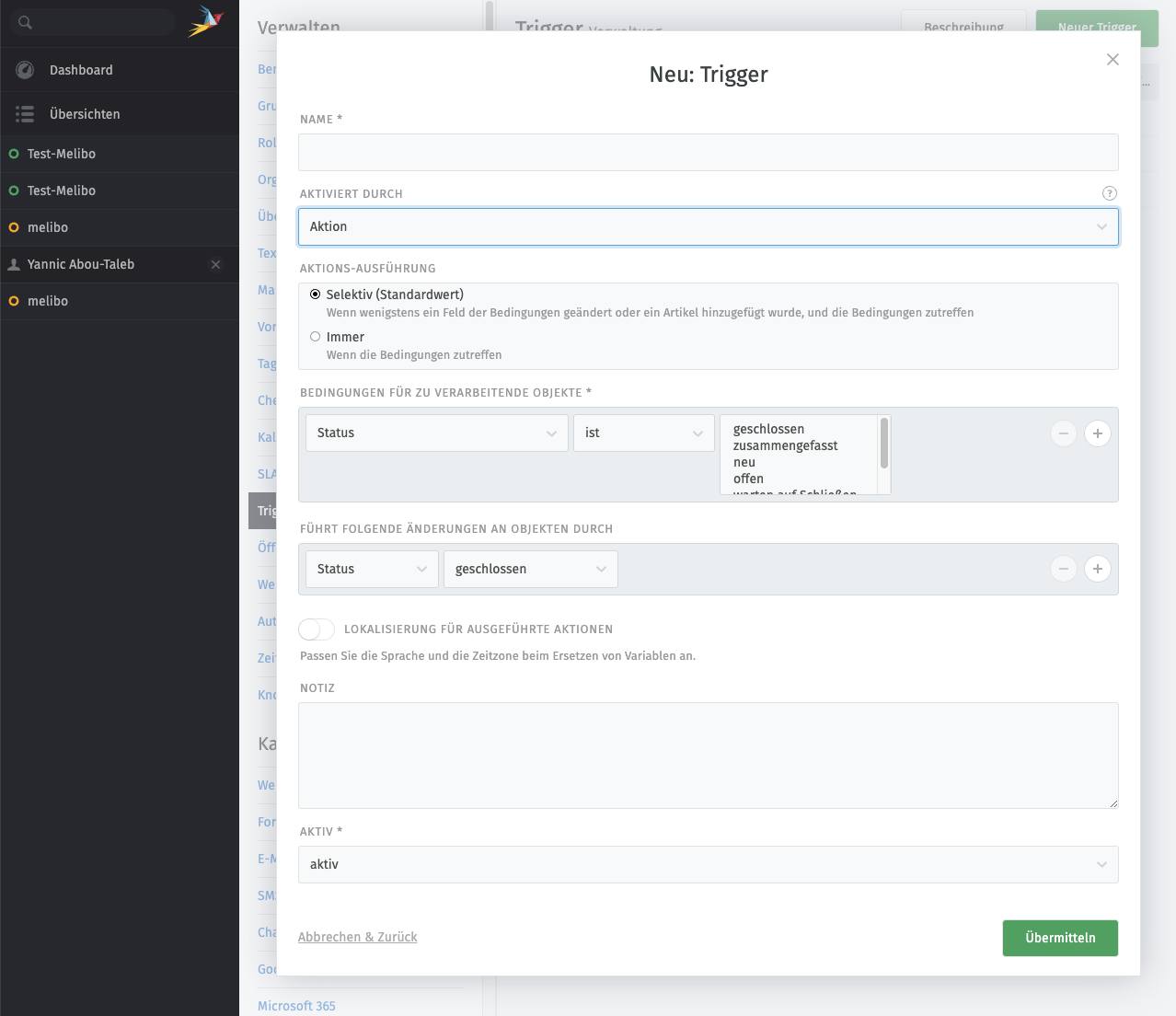Click the help icon beside Aktiviert durch
The width and height of the screenshot is (1176, 1016).
point(1109,193)
